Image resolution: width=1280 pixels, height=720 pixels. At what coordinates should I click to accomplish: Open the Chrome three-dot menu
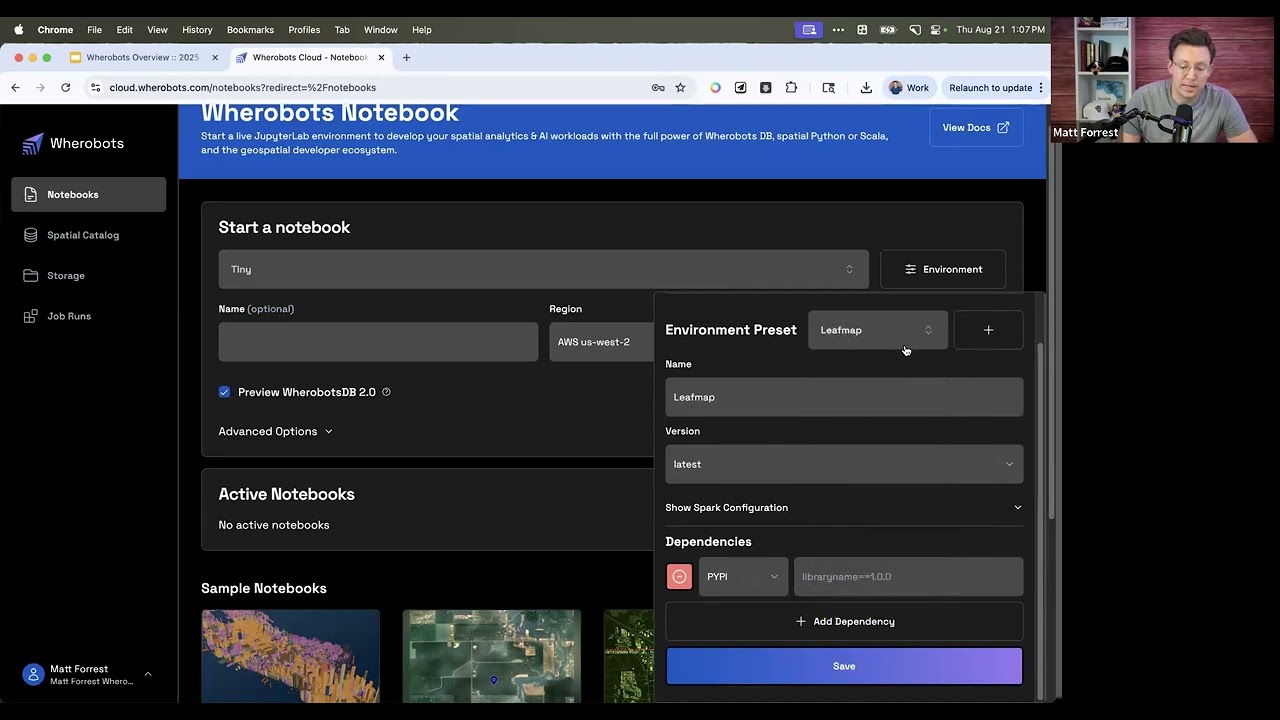pos(1041,88)
